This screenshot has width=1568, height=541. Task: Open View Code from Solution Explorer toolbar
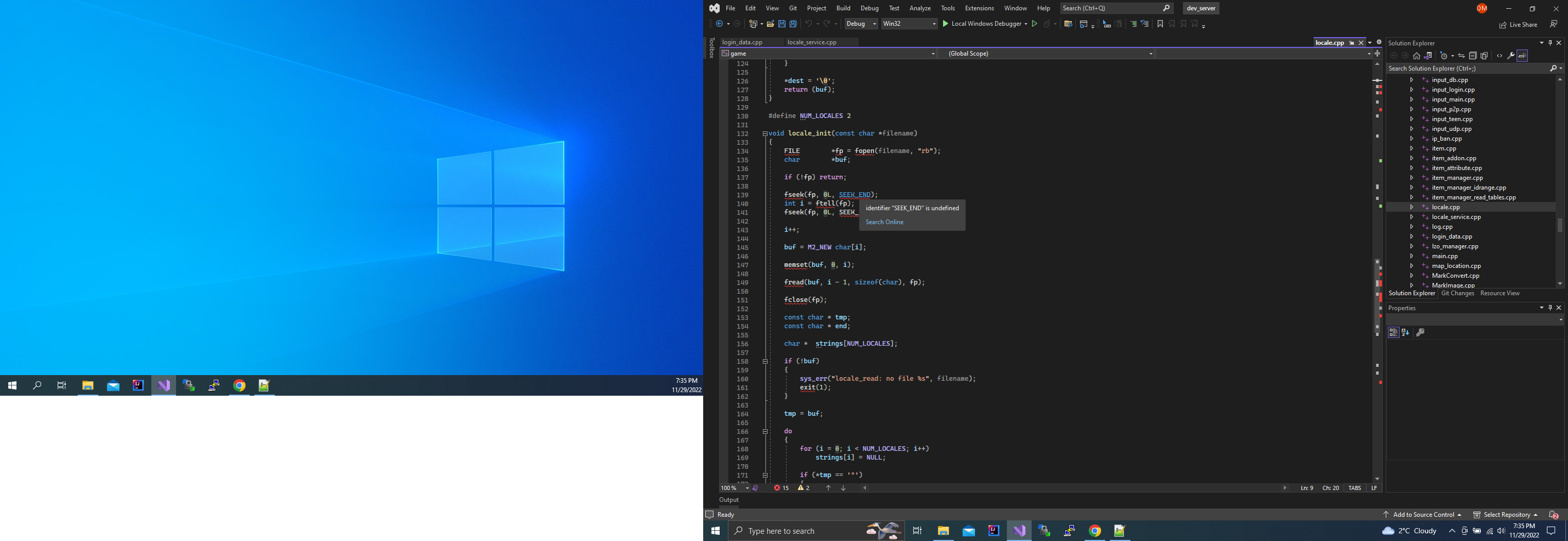click(x=1499, y=56)
